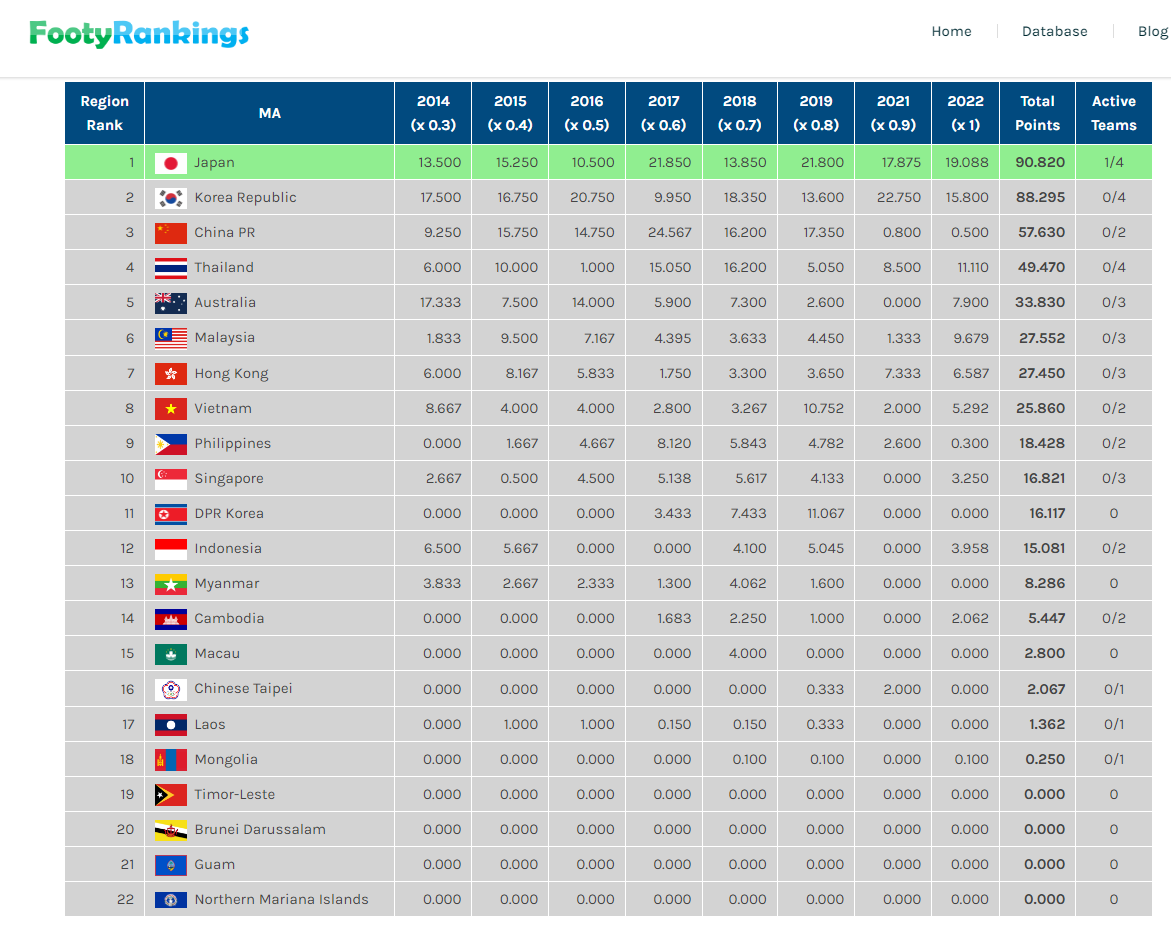
Task: Select the Singapore country name
Action: 229,479
